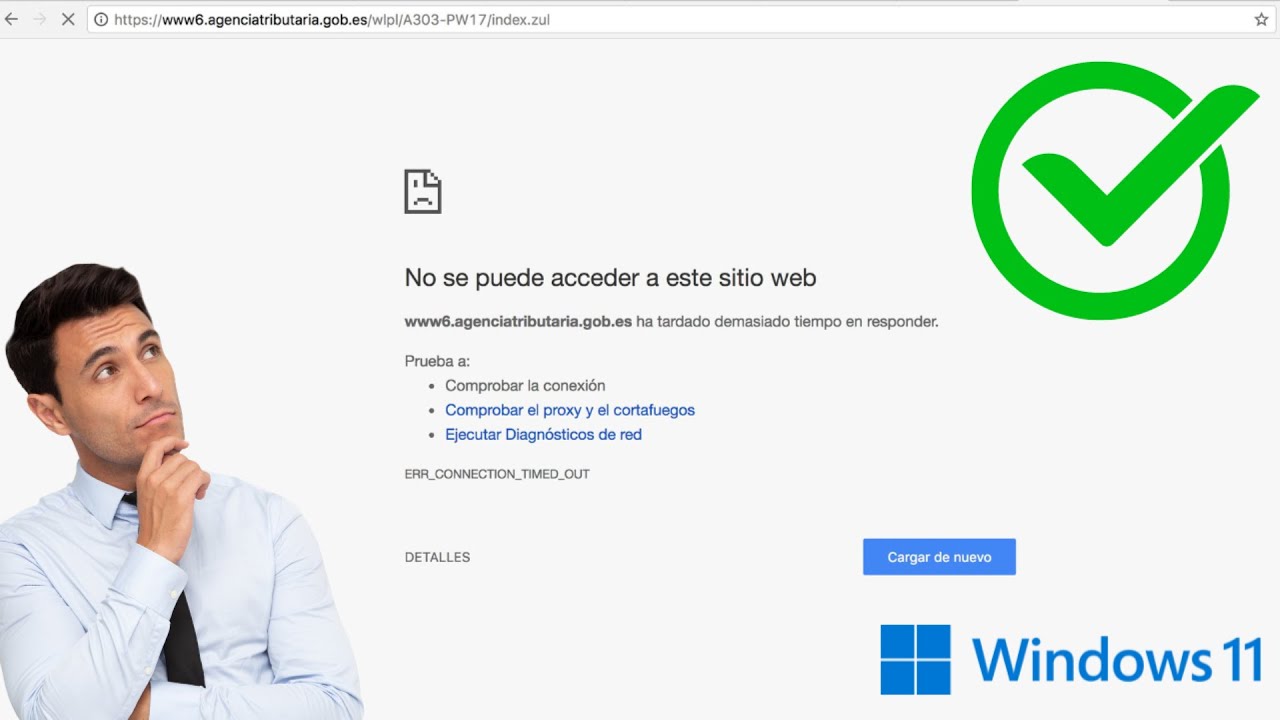Click bold 'www6.agenciatributaria.gob.es' text in message

(x=518, y=322)
